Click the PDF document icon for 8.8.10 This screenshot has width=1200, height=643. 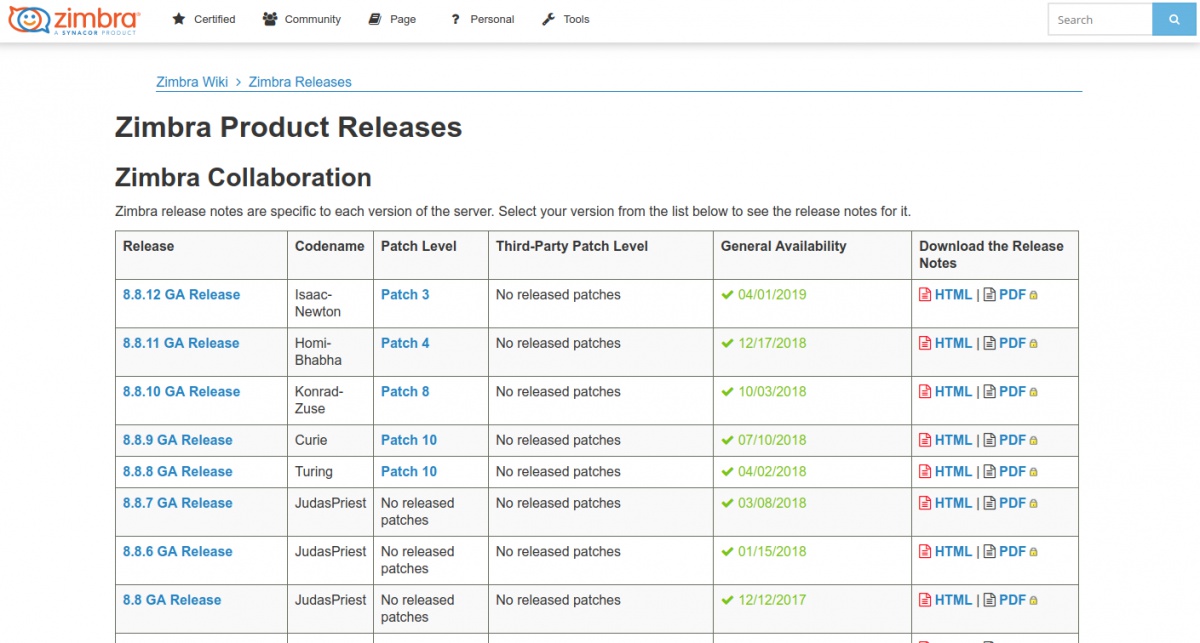point(990,392)
